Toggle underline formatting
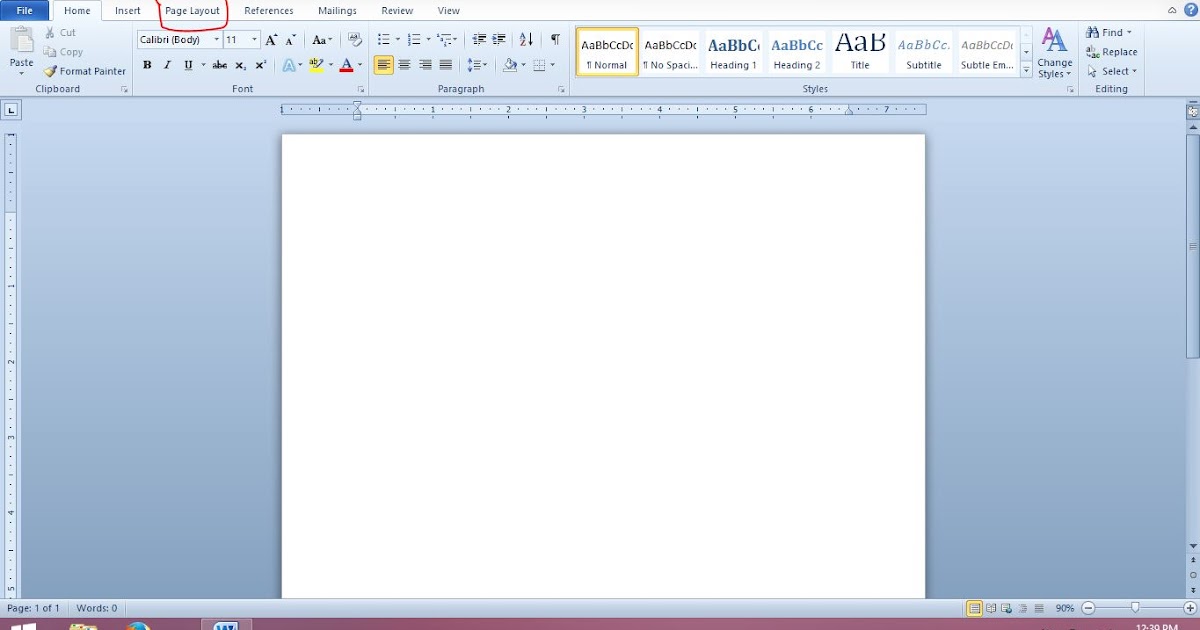This screenshot has width=1200, height=630. pyautogui.click(x=188, y=64)
